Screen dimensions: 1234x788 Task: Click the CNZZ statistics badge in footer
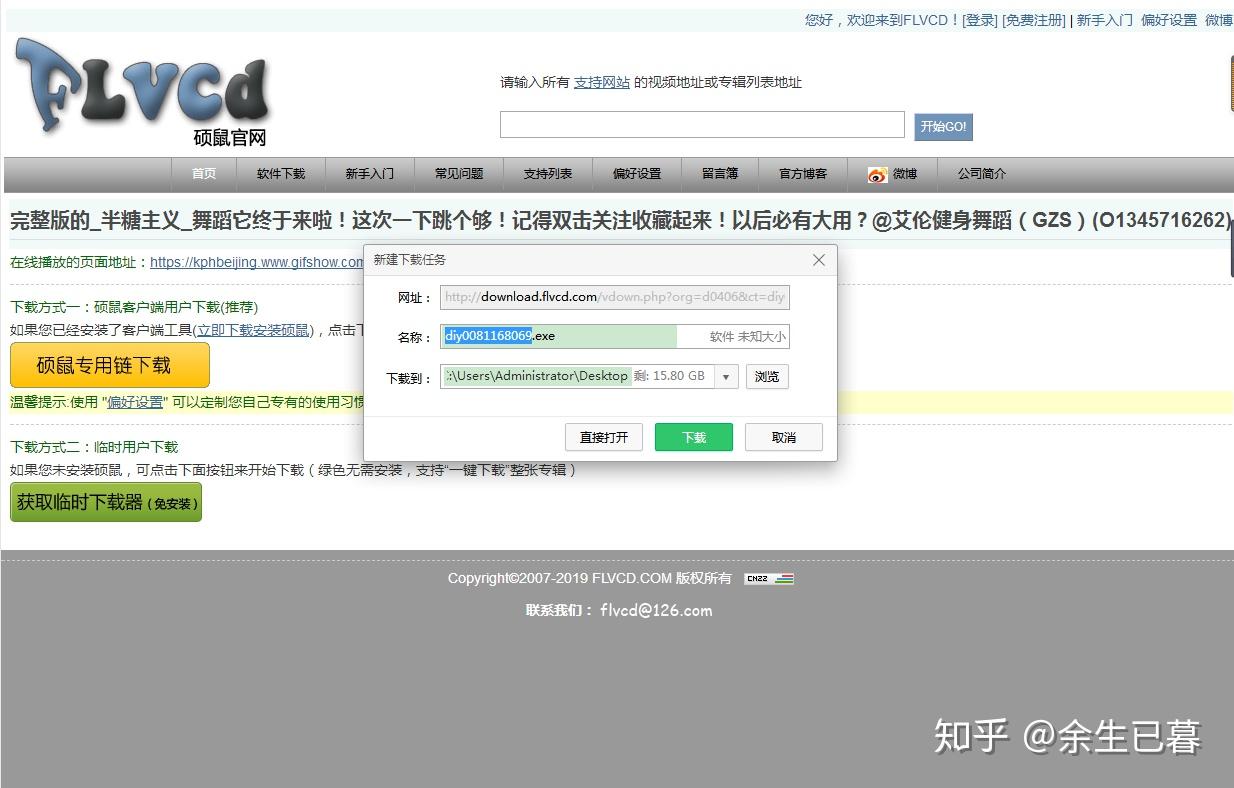(x=769, y=579)
